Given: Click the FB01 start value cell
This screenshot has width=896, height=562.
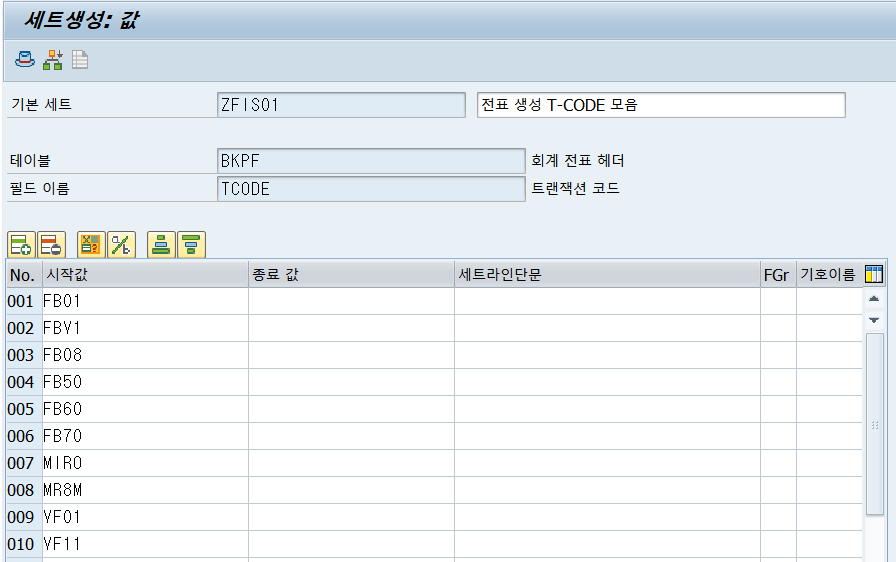Looking at the screenshot, I should [145, 301].
